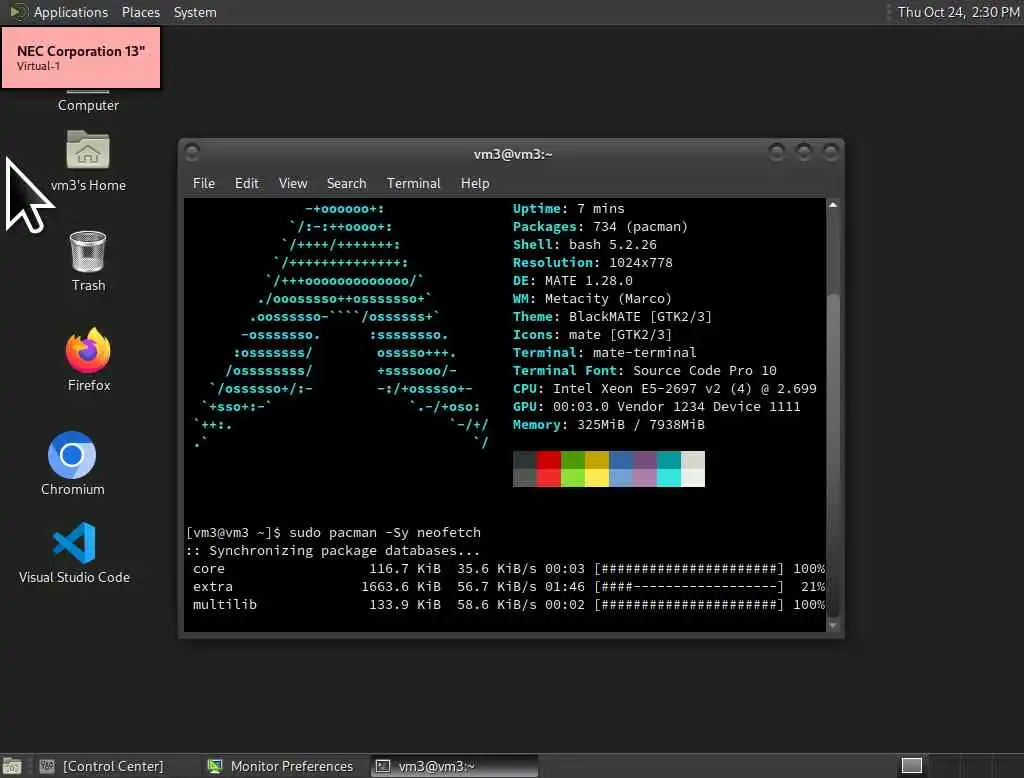Click the cyan color block in neofetch palette
This screenshot has height=778, width=1024.
[669, 468]
